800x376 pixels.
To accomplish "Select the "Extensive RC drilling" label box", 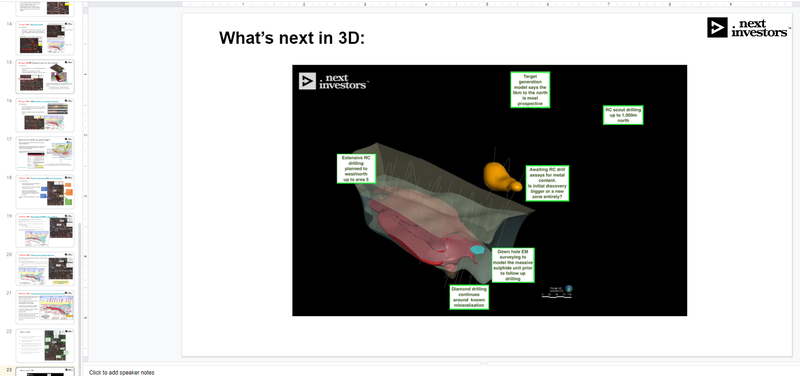I will tap(356, 168).
